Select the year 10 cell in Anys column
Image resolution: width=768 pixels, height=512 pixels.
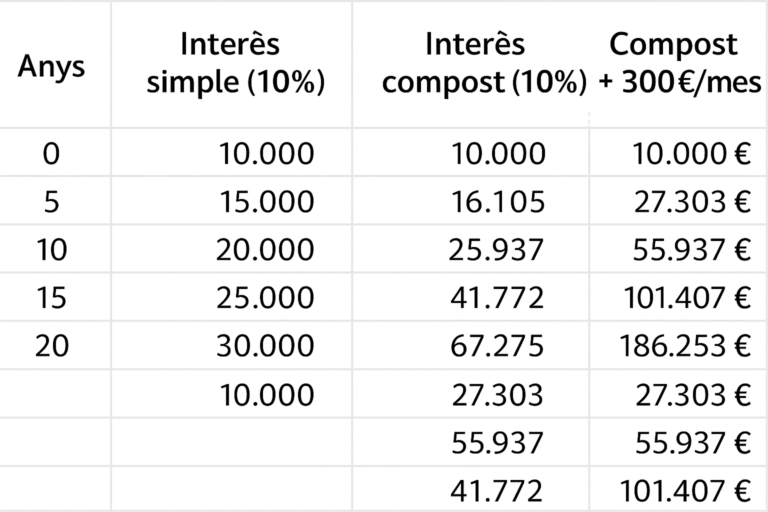(51, 250)
